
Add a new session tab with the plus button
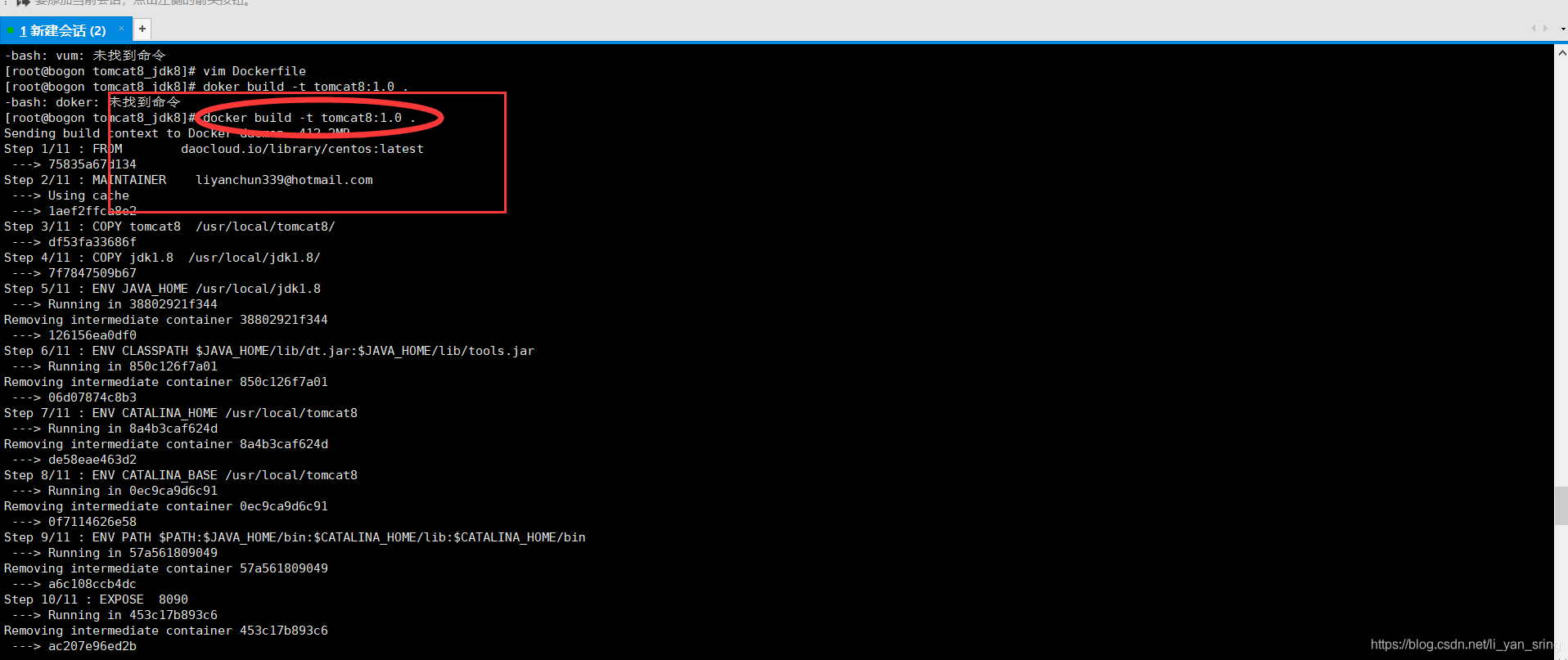coord(142,29)
